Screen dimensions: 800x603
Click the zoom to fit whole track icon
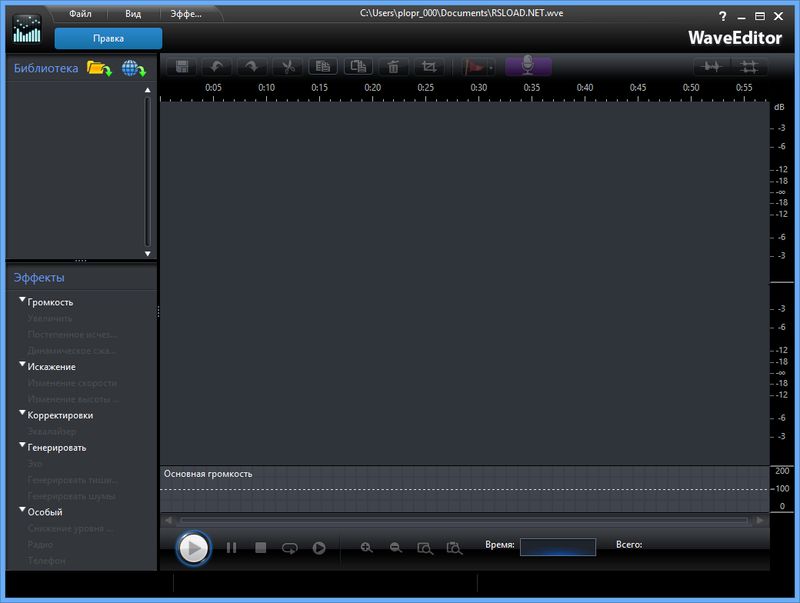click(x=454, y=548)
